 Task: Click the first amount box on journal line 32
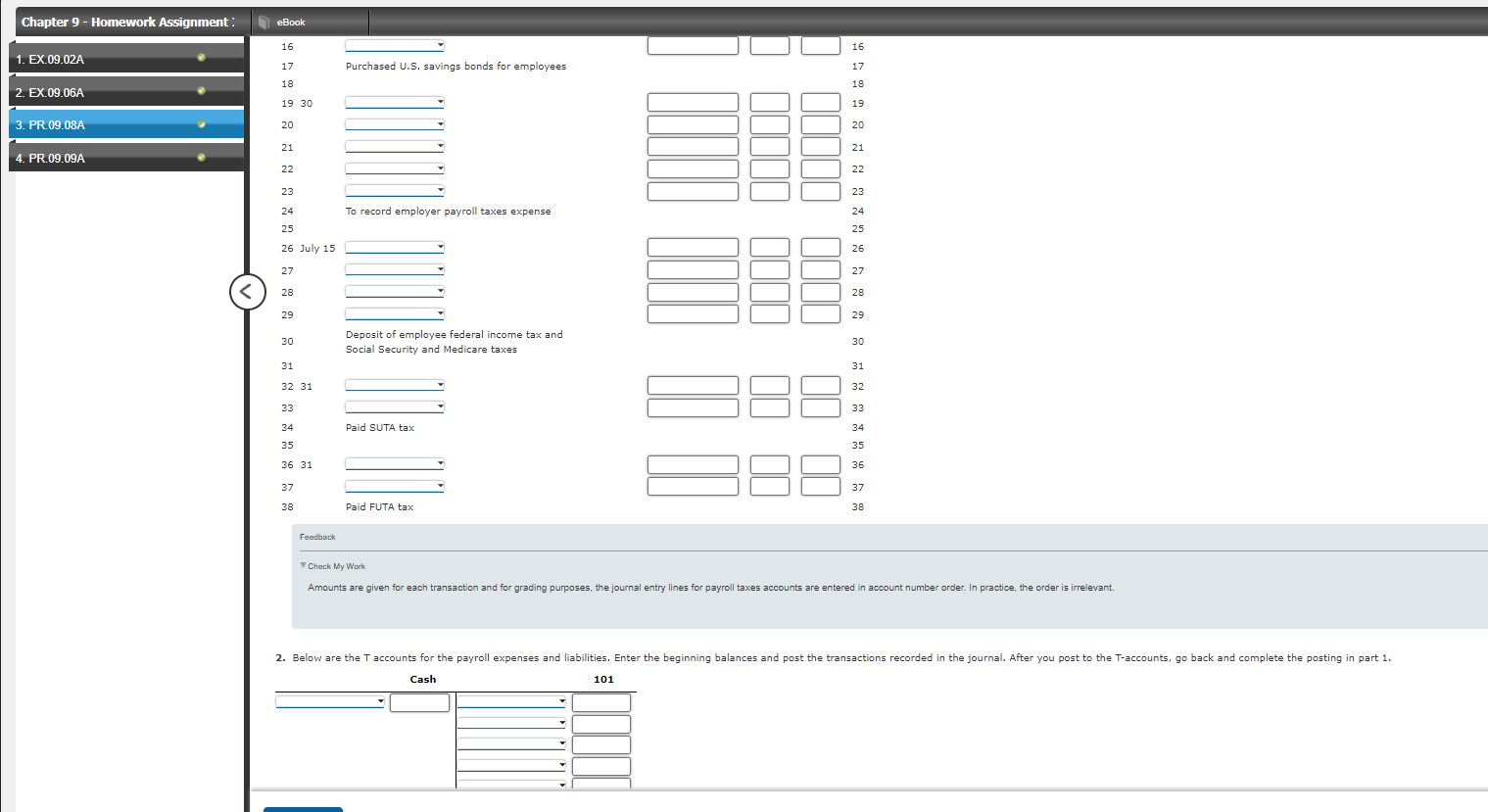[x=693, y=385]
